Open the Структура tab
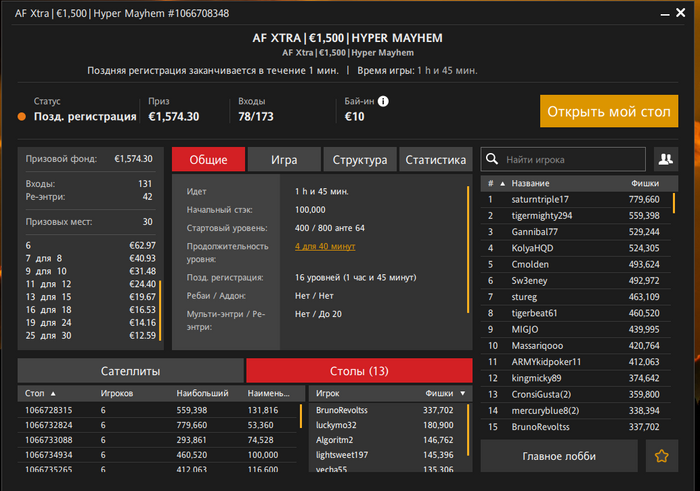The image size is (700, 491). (x=360, y=159)
